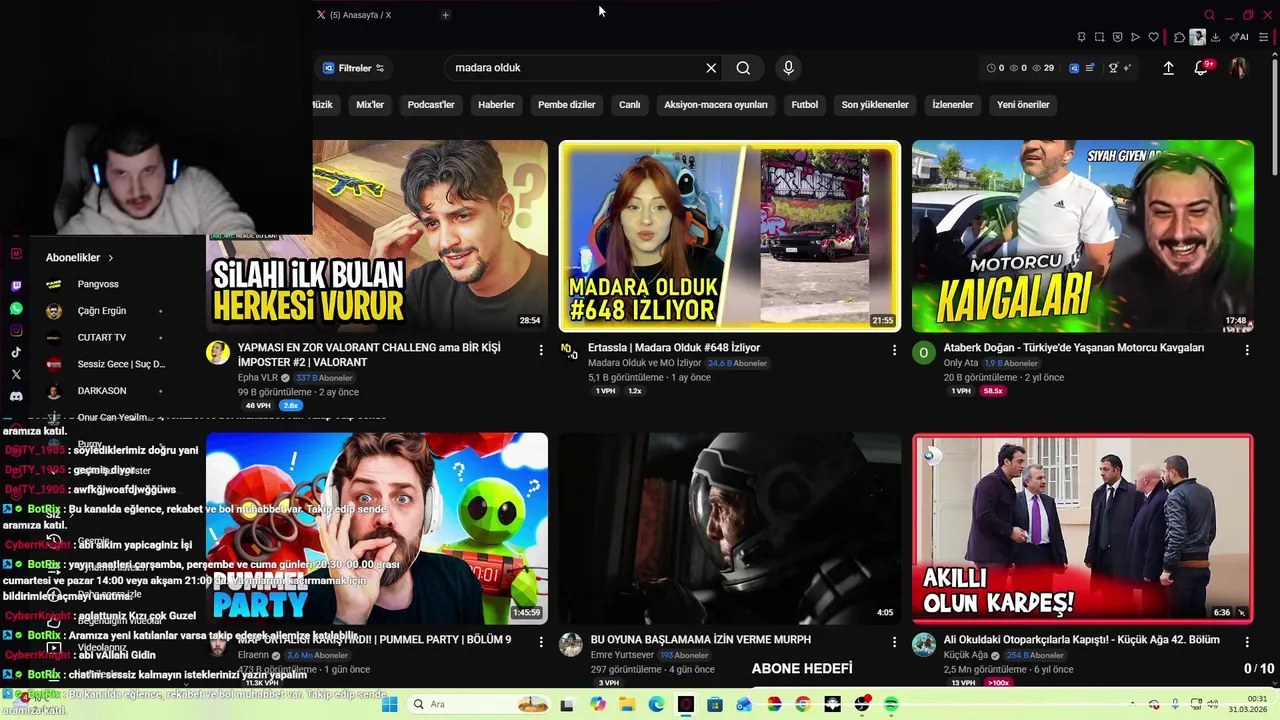This screenshot has width=1280, height=720.
Task: Select the İzlenenler filter chip
Action: coord(952,105)
